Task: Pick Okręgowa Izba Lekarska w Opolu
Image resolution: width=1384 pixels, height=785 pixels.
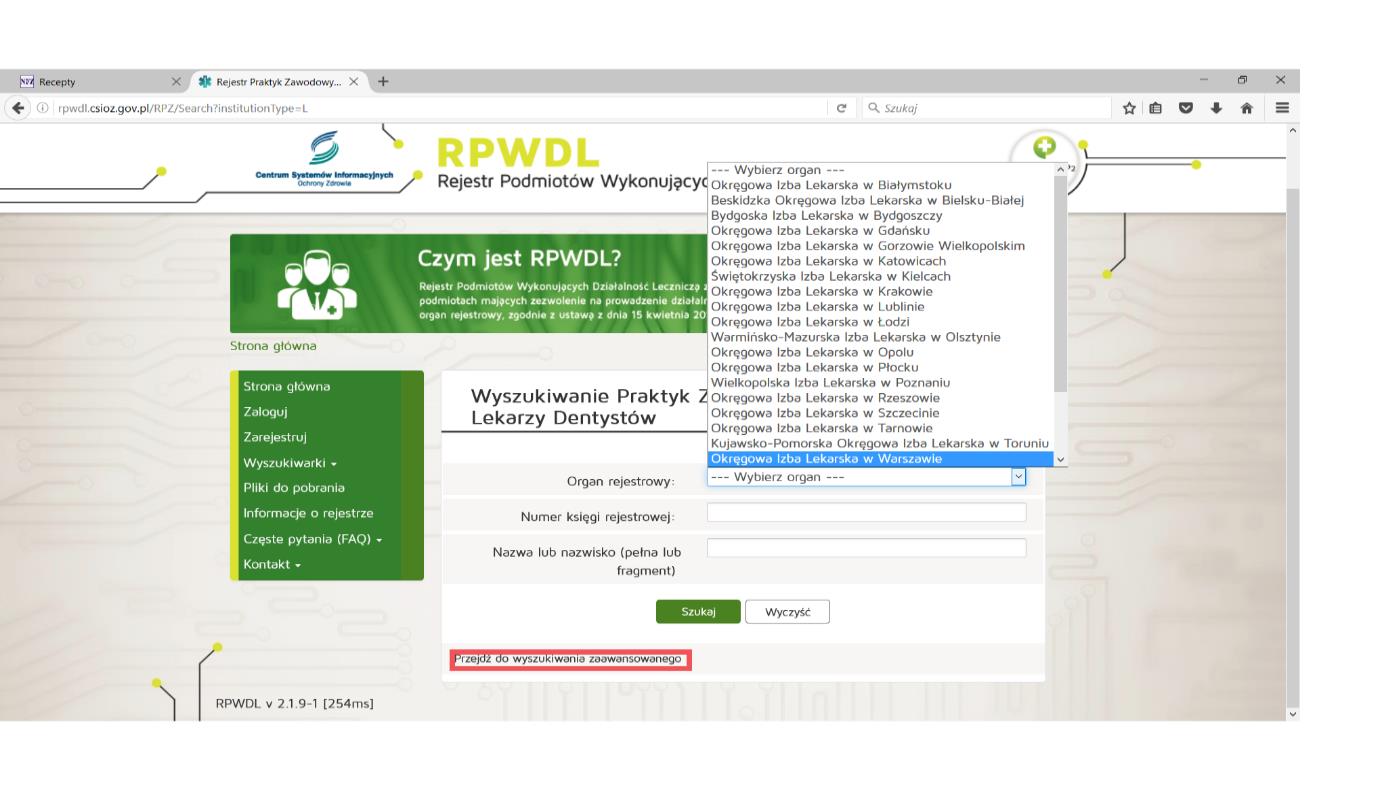Action: [881, 352]
